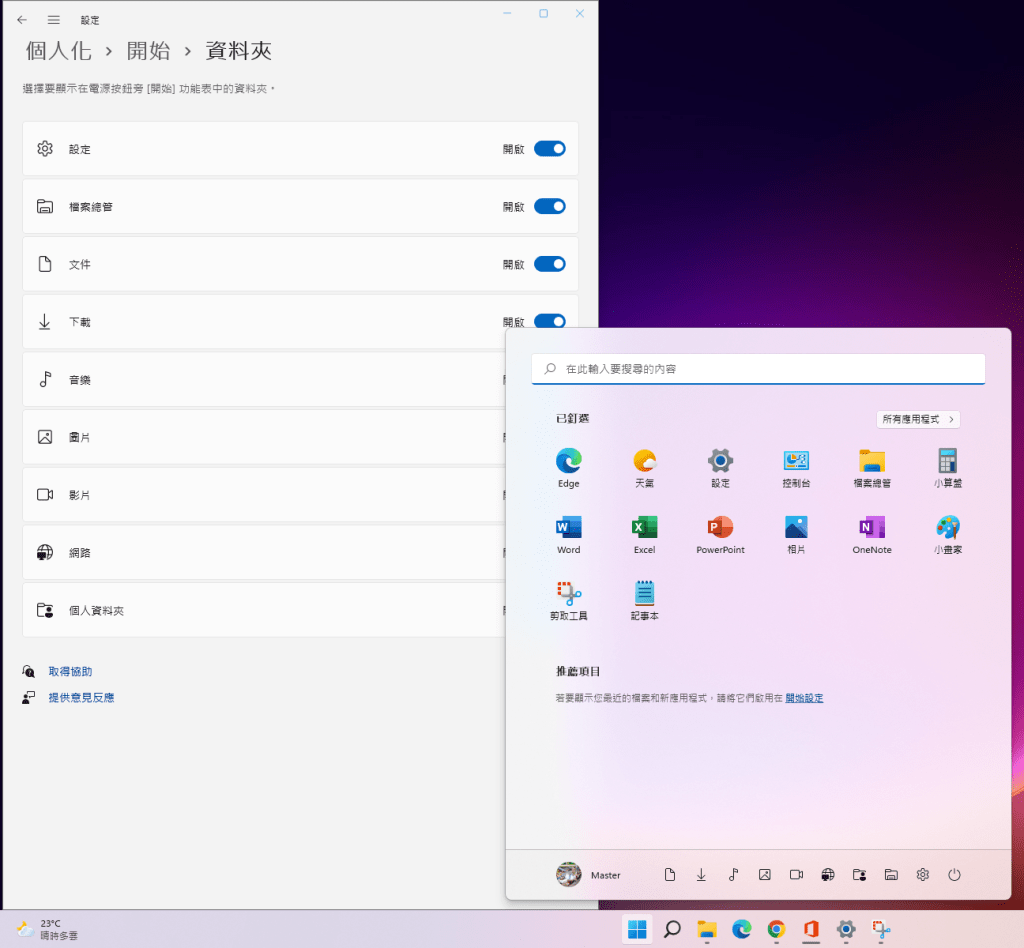
Task: Turn off the 設定 folder toggle
Action: pos(549,149)
